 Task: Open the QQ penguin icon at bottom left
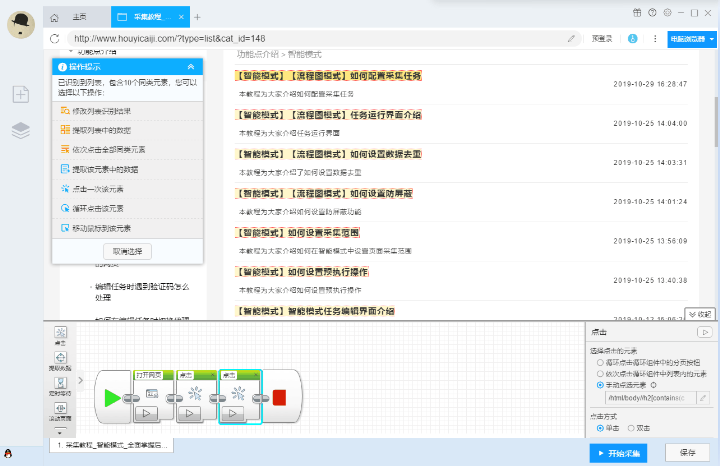point(7,456)
